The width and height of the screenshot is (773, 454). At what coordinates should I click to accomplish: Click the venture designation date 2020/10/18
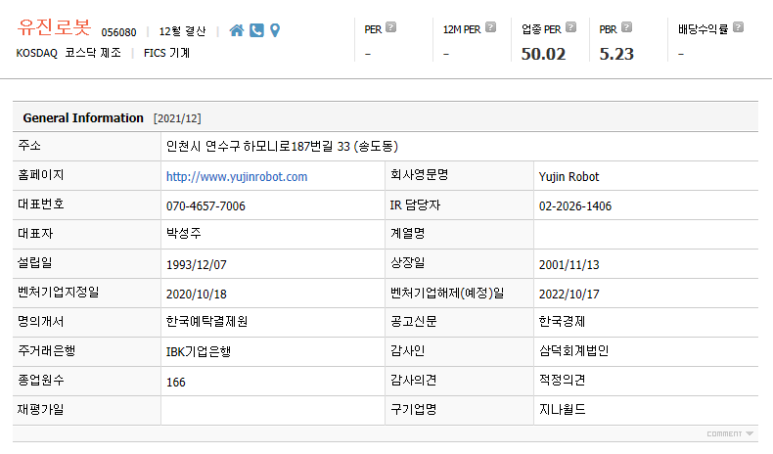(196, 294)
